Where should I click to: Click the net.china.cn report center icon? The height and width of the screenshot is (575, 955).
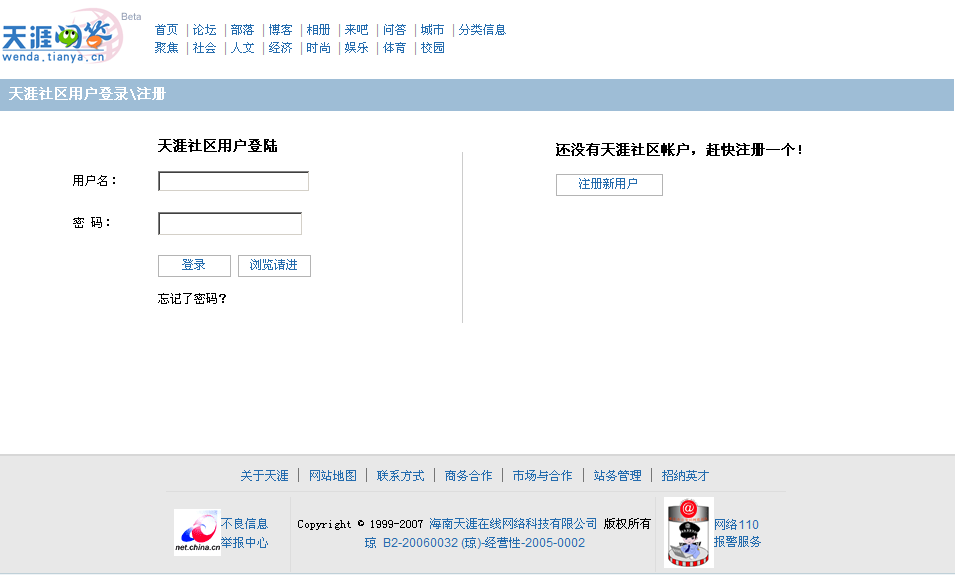pos(196,532)
